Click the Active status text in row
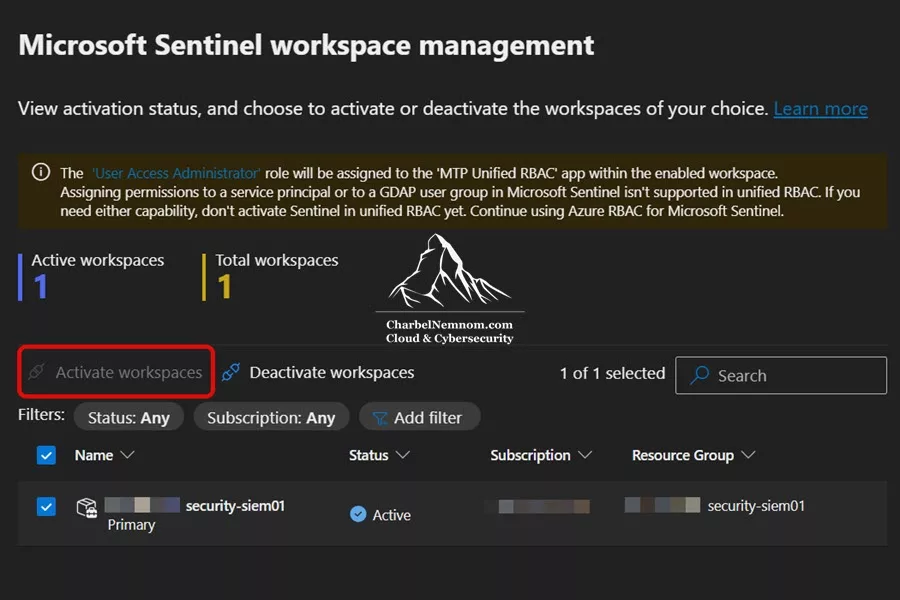900x600 pixels. [391, 515]
